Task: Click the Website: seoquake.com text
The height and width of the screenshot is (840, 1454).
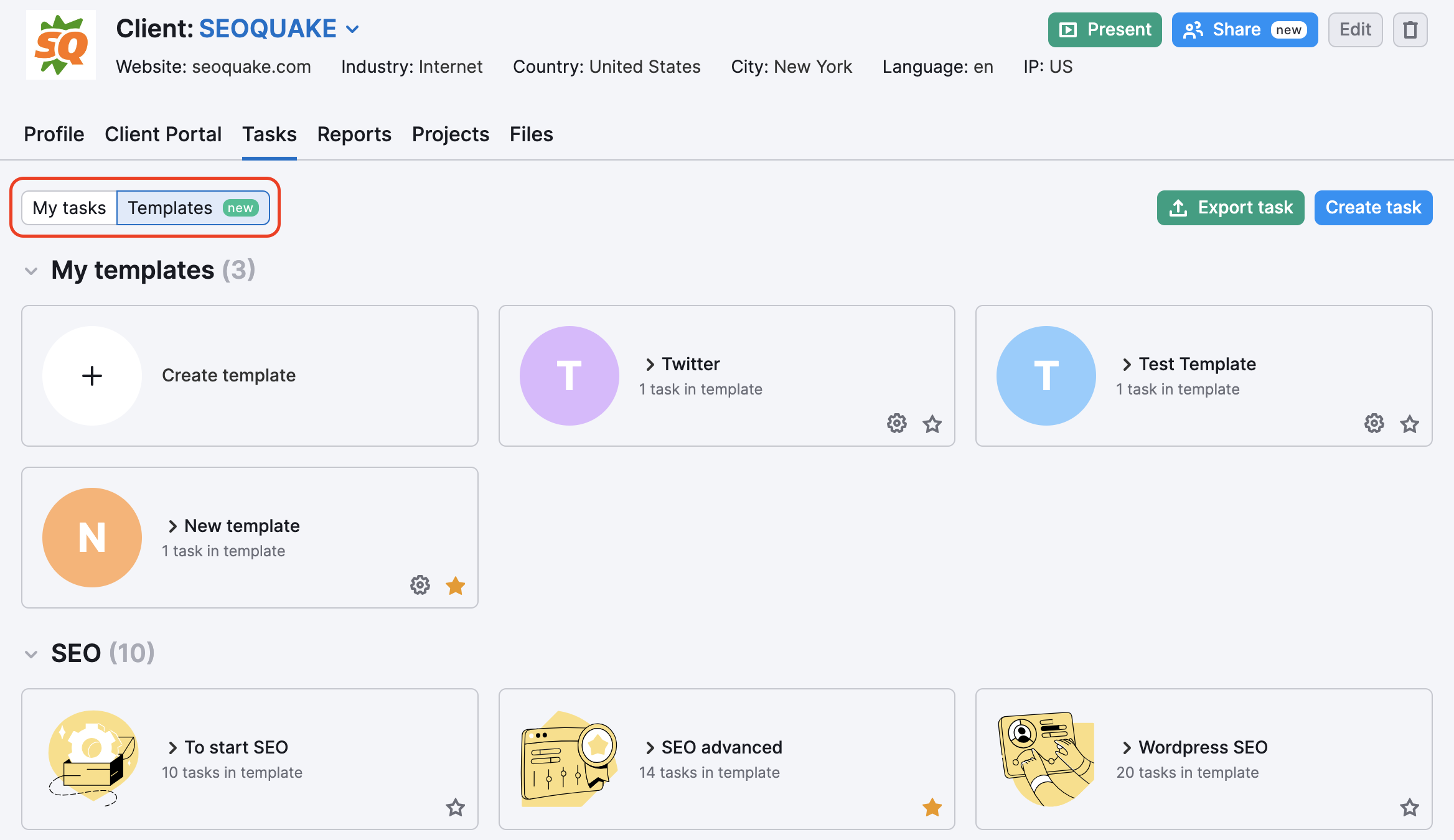Action: 213,67
